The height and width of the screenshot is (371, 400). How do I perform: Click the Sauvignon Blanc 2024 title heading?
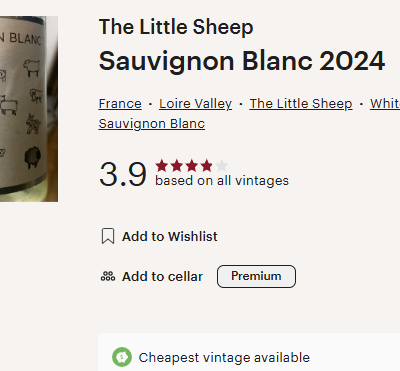[242, 61]
